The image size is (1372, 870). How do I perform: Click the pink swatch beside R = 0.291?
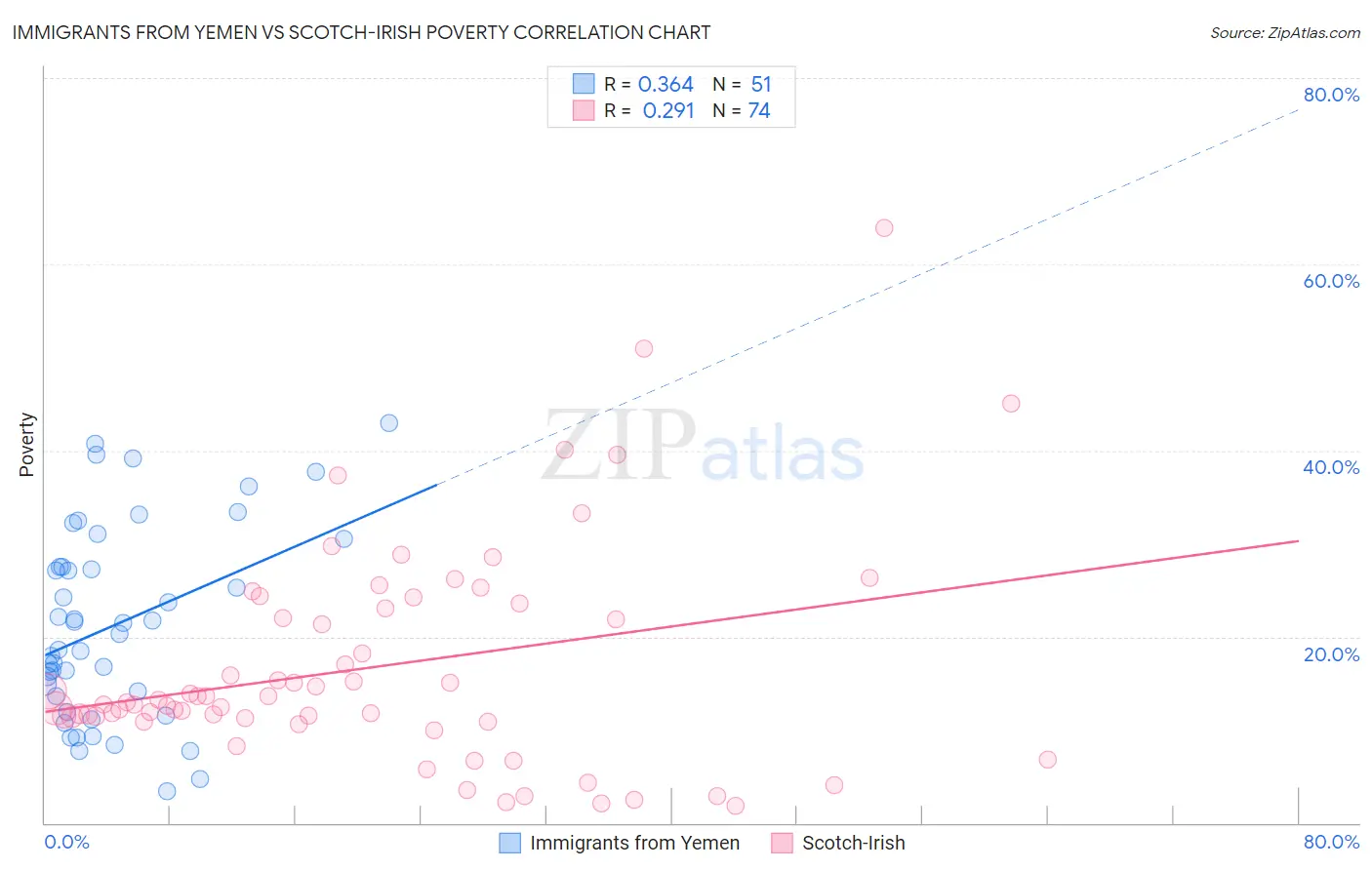tap(584, 110)
